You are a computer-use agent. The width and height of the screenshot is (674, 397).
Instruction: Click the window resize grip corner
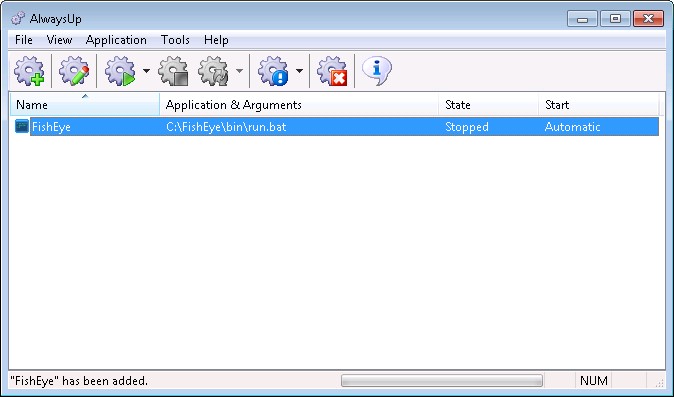pos(659,382)
